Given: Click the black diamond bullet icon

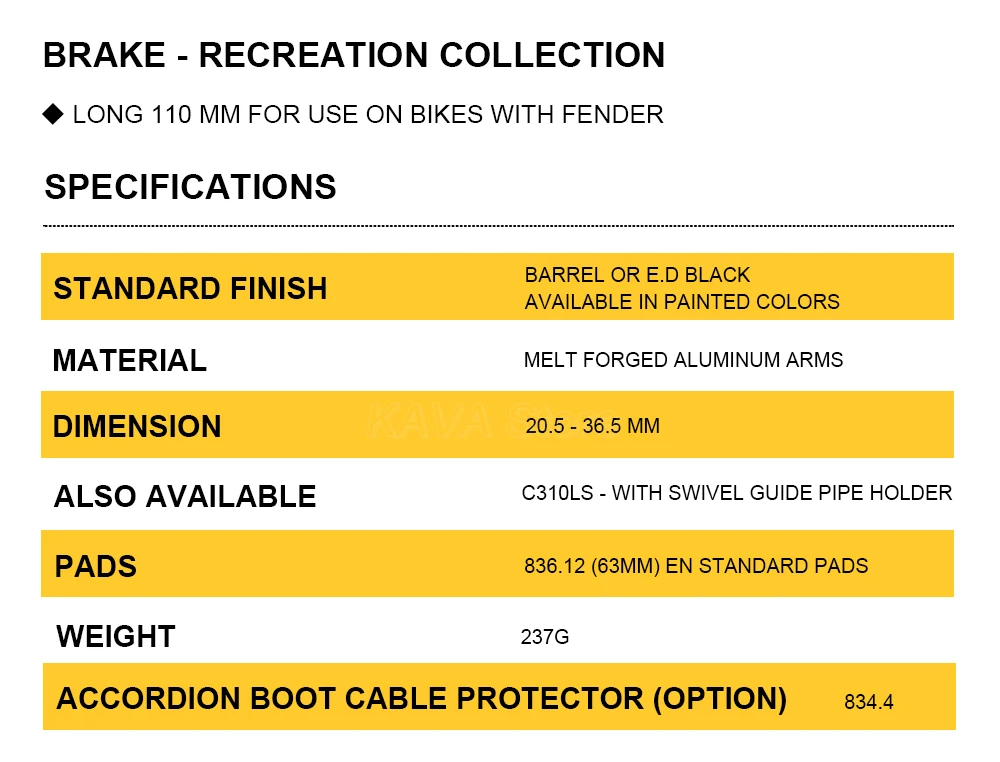Looking at the screenshot, I should pos(53,114).
